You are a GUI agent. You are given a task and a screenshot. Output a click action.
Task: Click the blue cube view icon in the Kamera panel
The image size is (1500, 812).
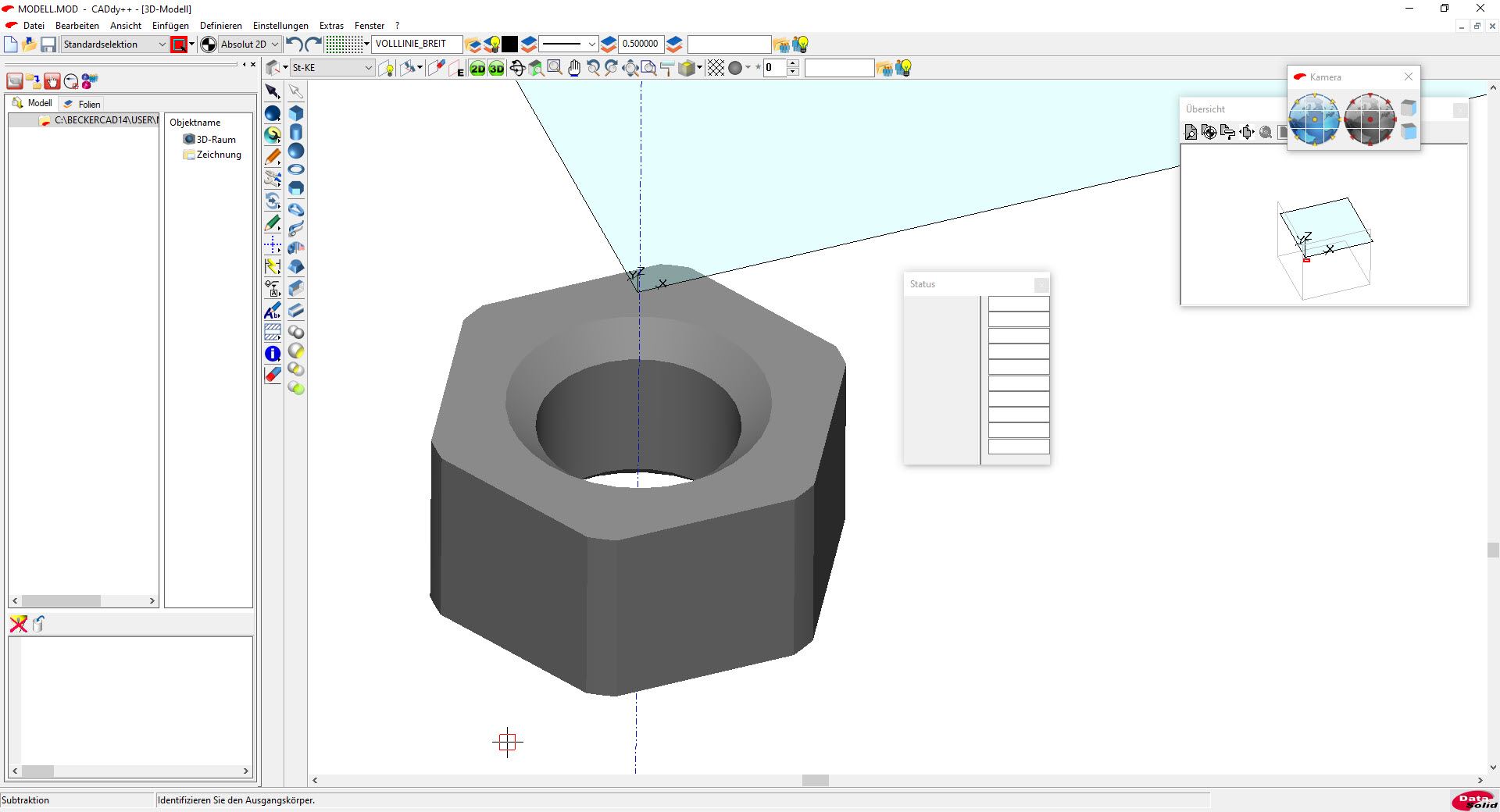tap(1409, 131)
